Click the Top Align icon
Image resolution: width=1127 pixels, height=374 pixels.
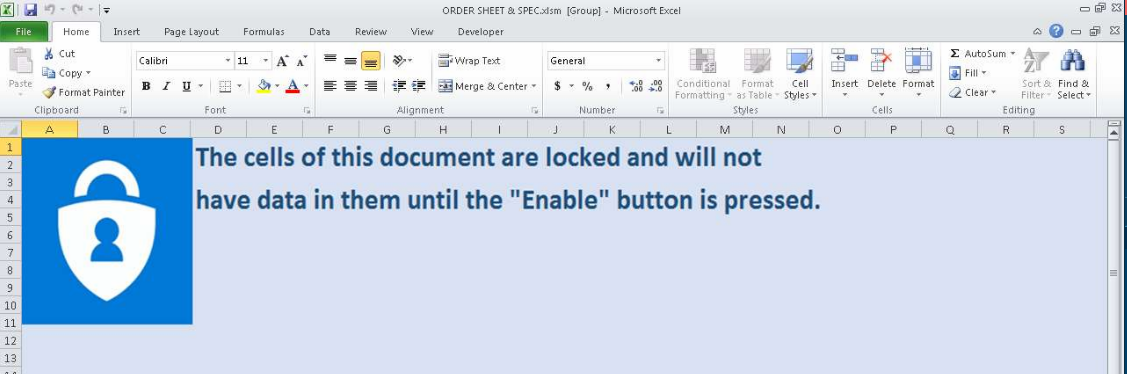pos(330,60)
